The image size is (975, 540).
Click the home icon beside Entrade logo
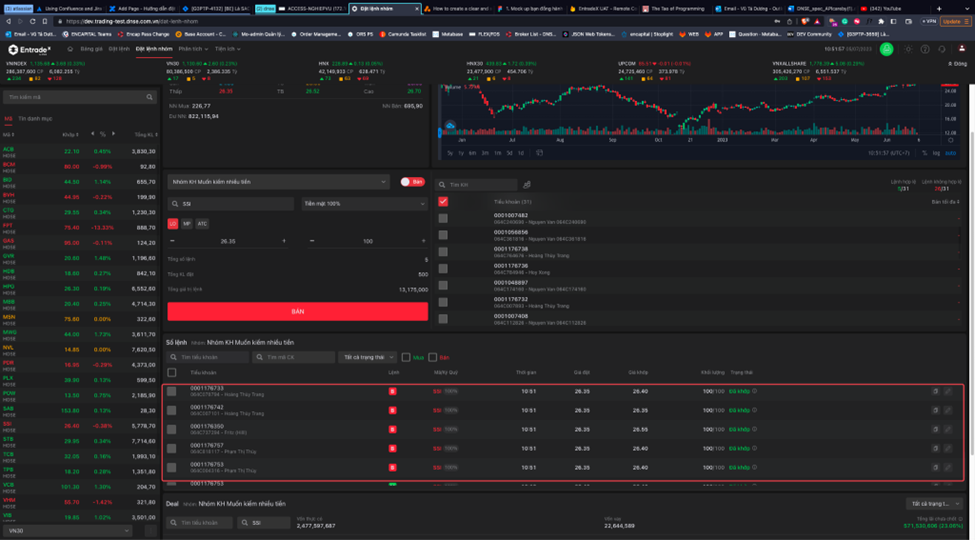tap(70, 48)
